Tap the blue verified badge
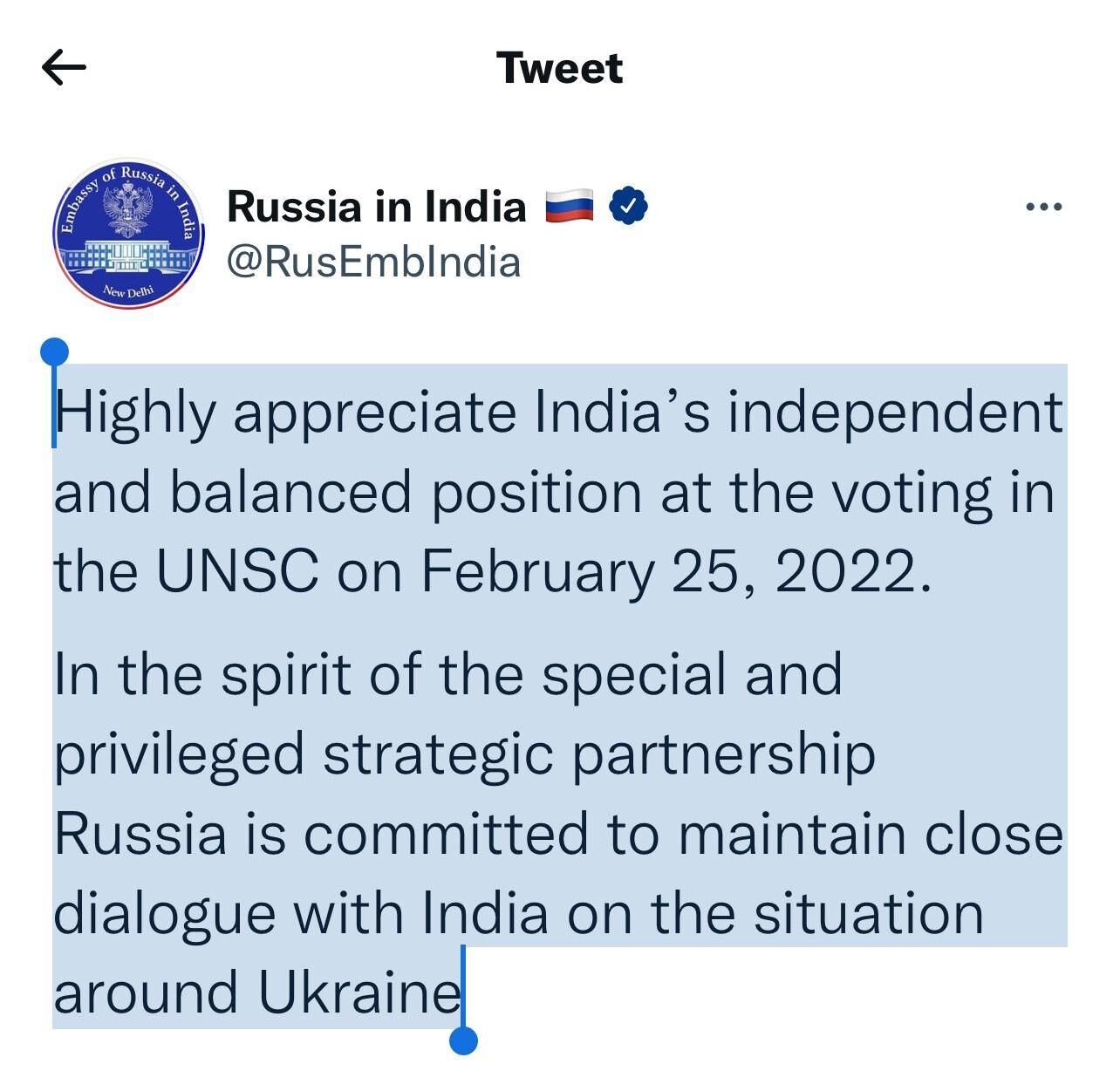 click(628, 206)
